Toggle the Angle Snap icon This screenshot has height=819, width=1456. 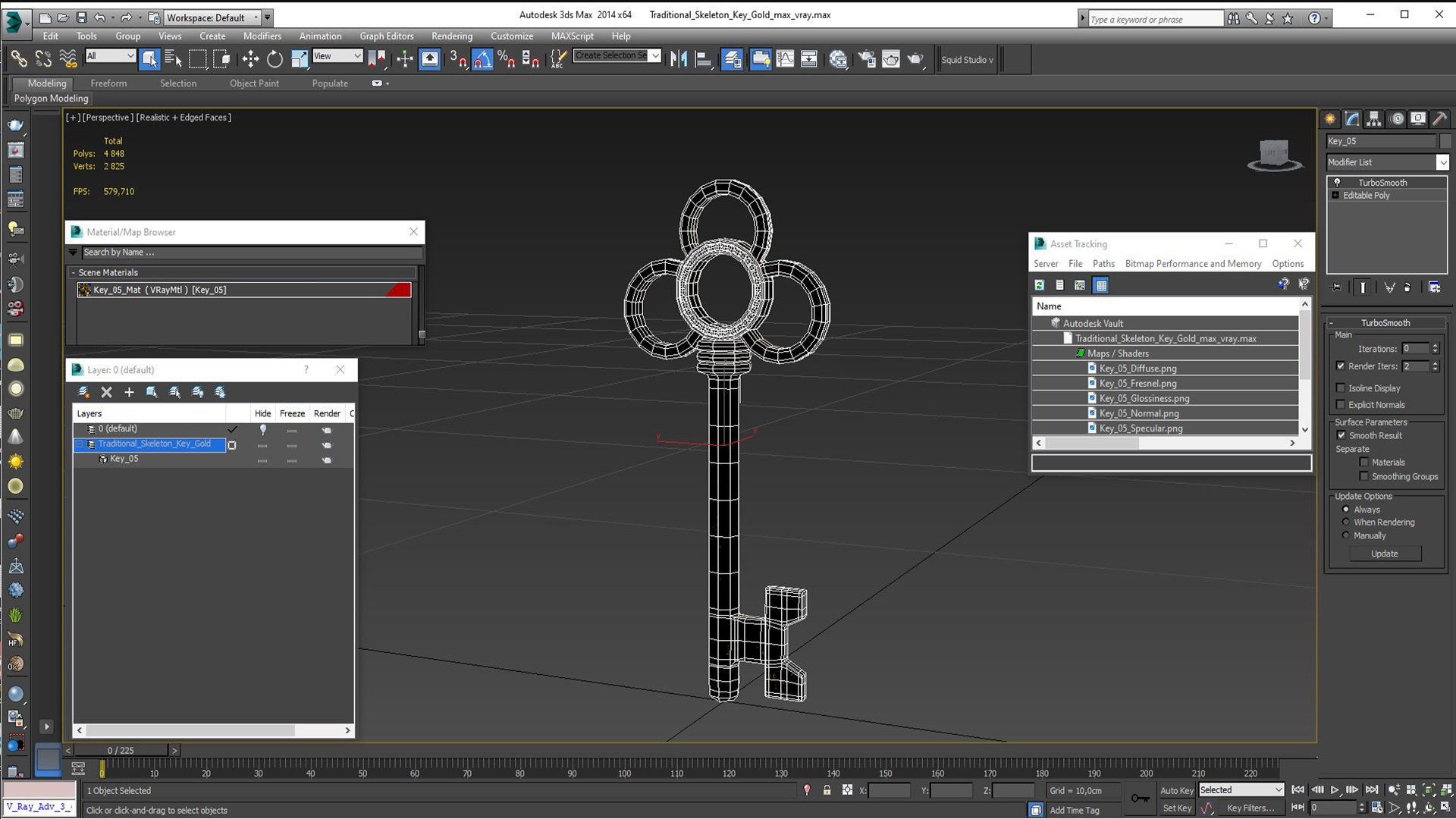coord(482,59)
